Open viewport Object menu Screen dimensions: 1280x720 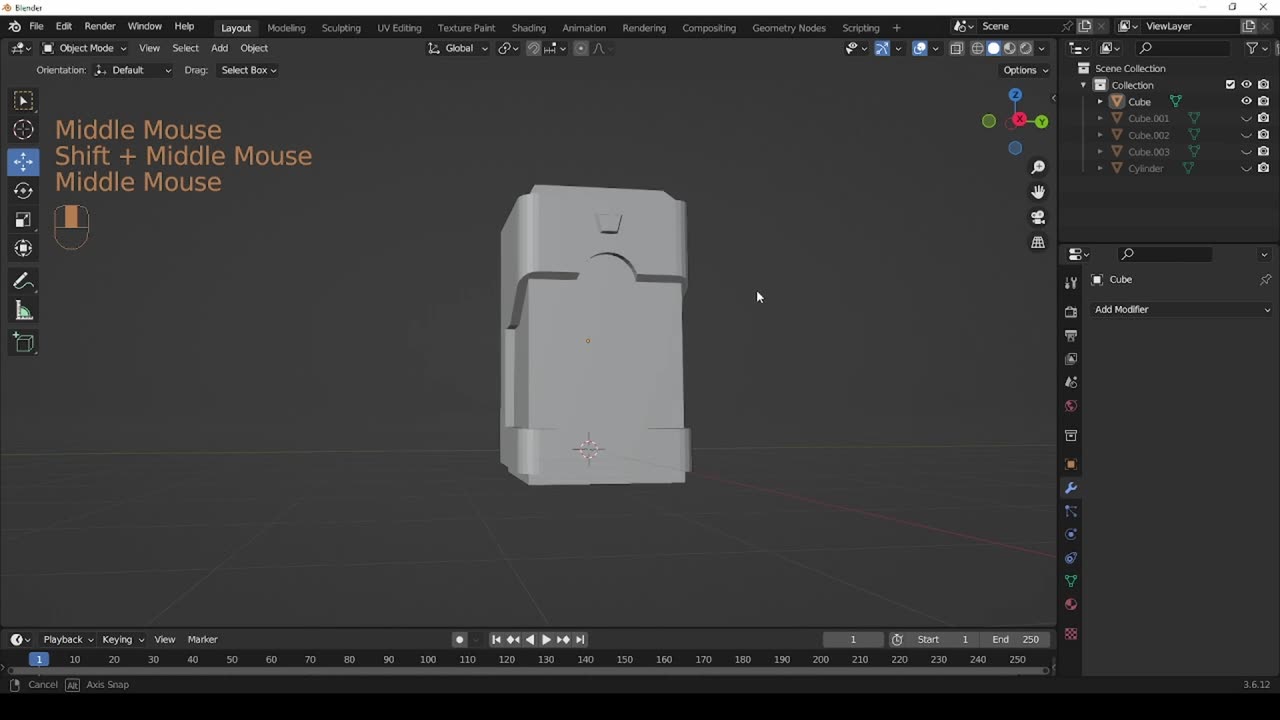pos(254,48)
